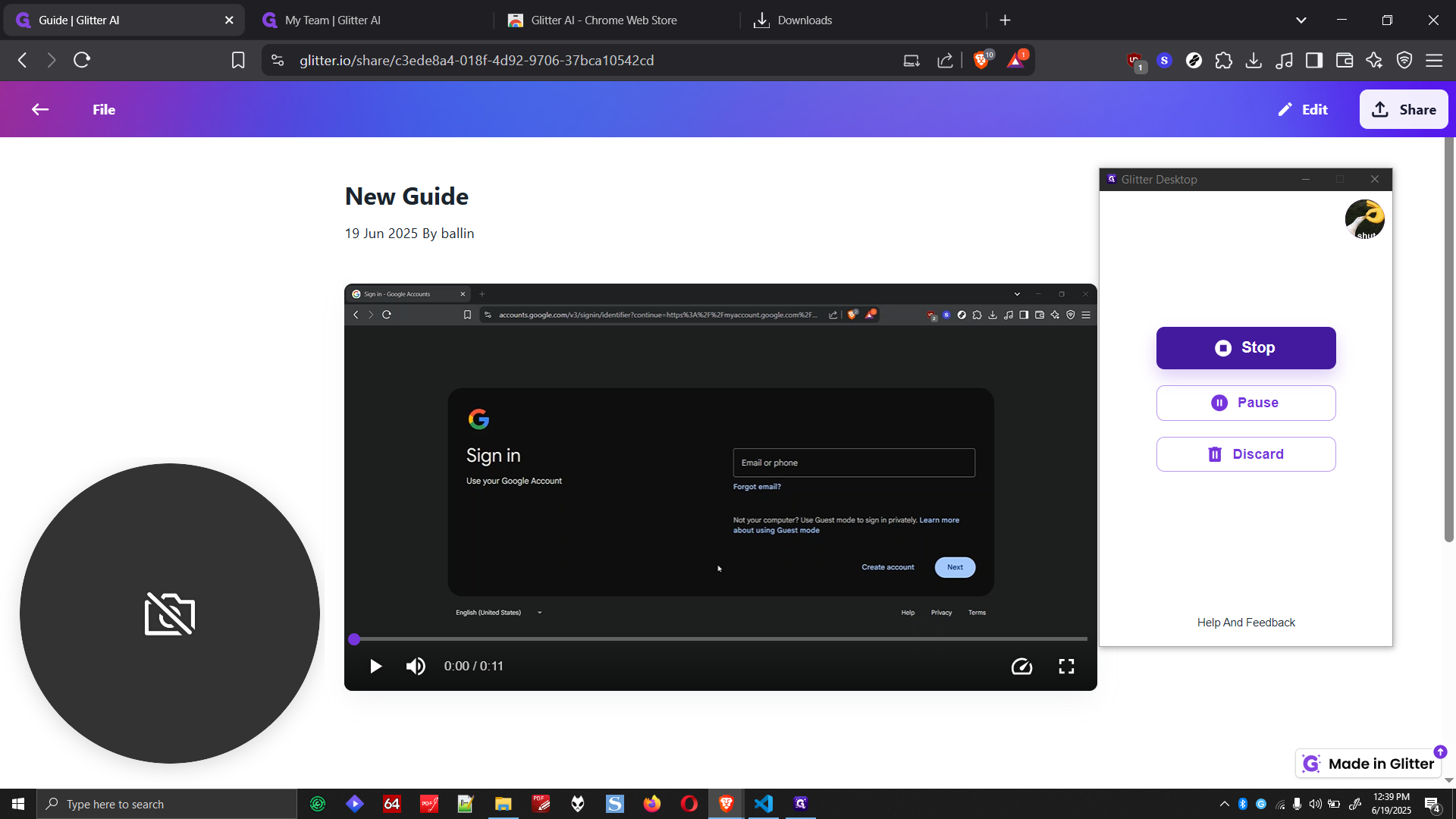Discard the recording in Glitter Desktop
Image resolution: width=1456 pixels, height=819 pixels.
(x=1246, y=454)
